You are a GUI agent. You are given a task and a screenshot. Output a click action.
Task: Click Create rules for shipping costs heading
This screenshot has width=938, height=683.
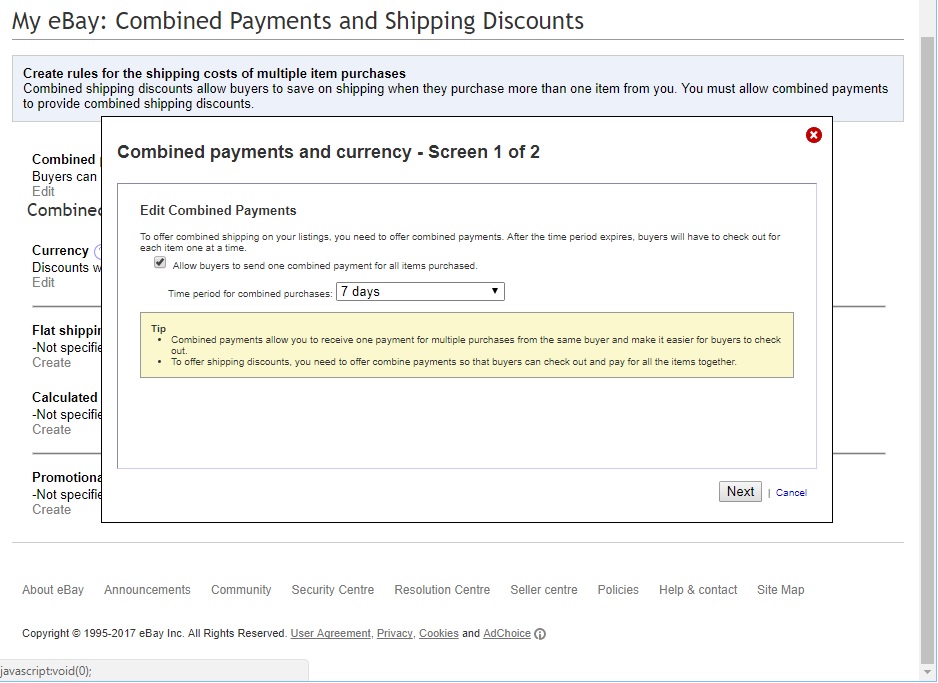click(214, 73)
